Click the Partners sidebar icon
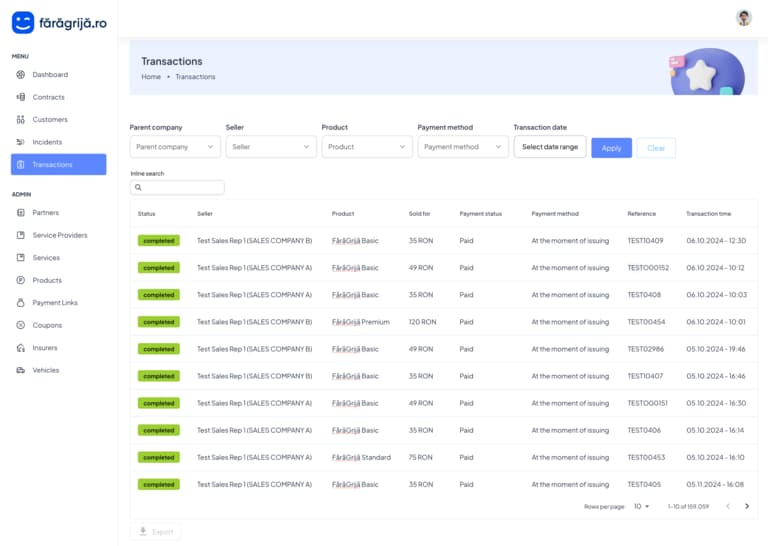 click(21, 213)
